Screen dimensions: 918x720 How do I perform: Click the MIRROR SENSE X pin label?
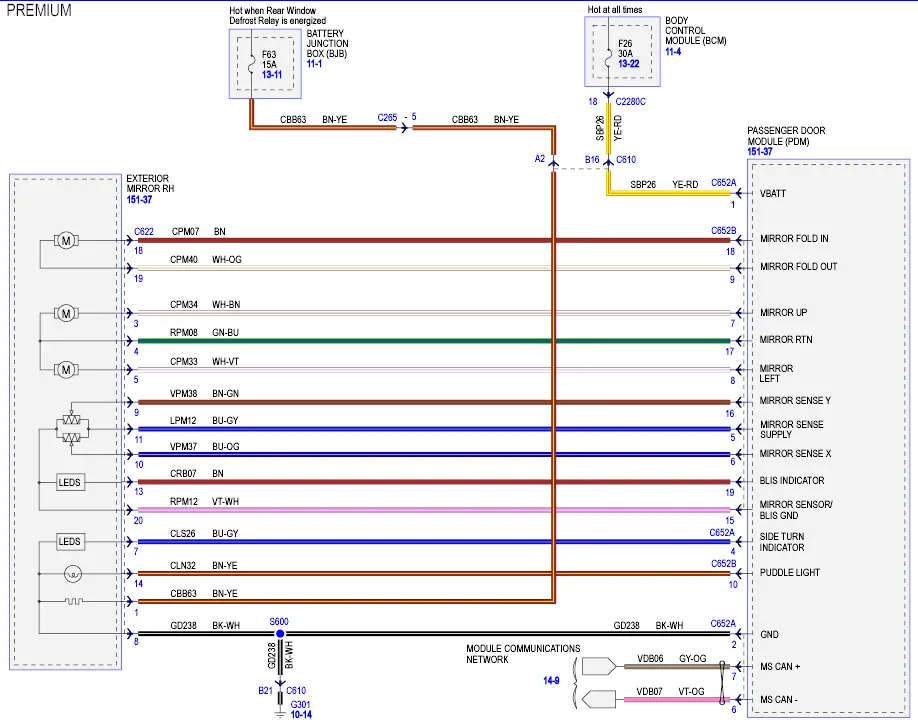pos(795,454)
